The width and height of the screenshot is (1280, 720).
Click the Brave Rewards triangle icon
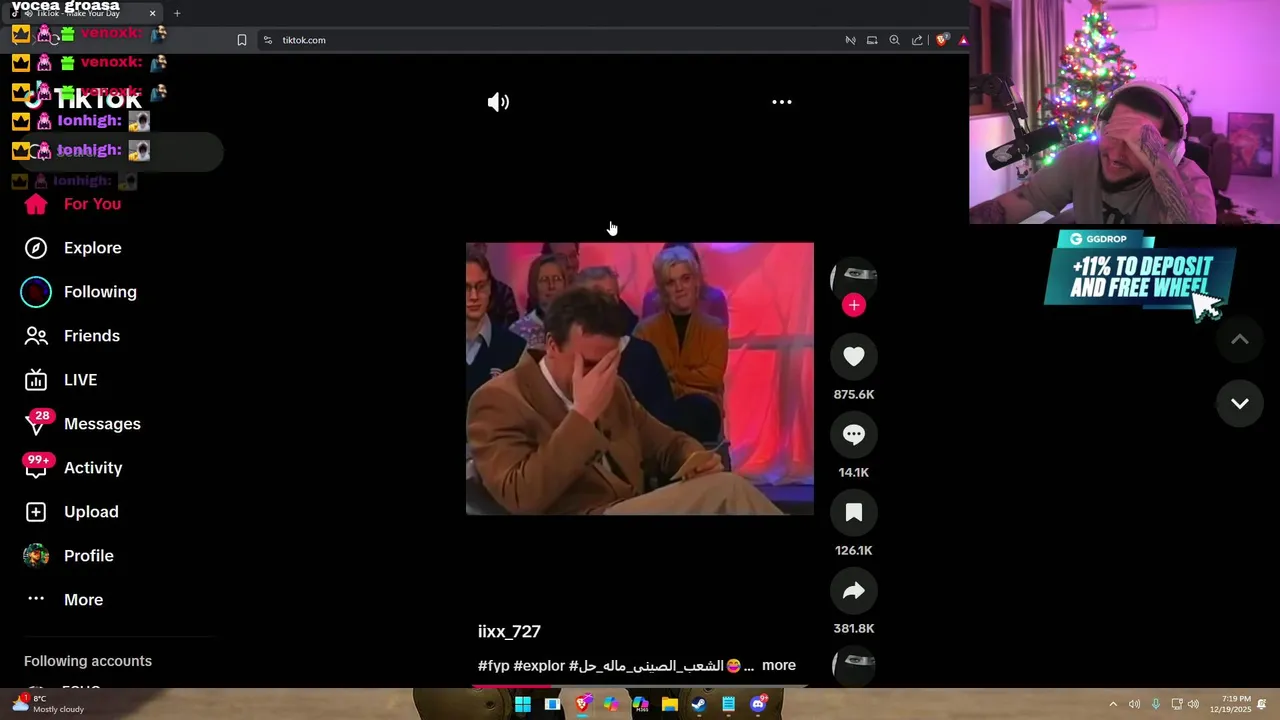963,40
